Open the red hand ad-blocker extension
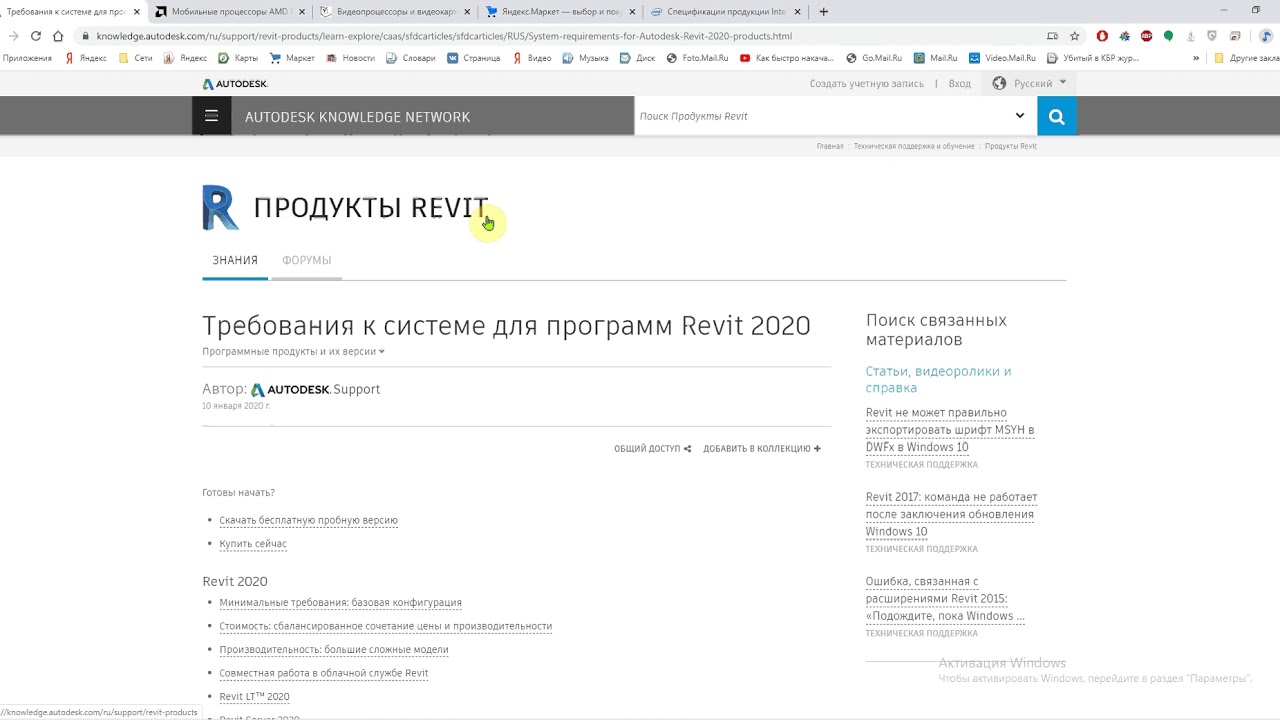This screenshot has height=720, width=1280. pyautogui.click(x=1102, y=36)
